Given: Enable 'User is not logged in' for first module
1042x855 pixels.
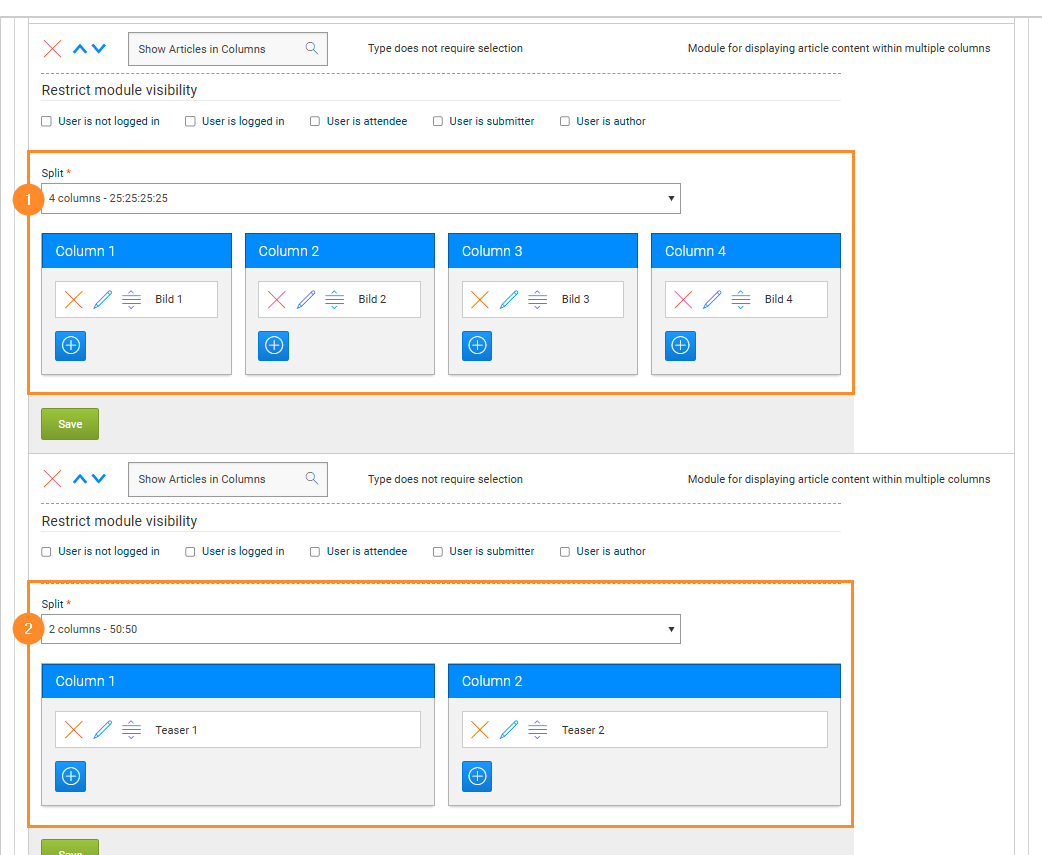Looking at the screenshot, I should pos(47,121).
